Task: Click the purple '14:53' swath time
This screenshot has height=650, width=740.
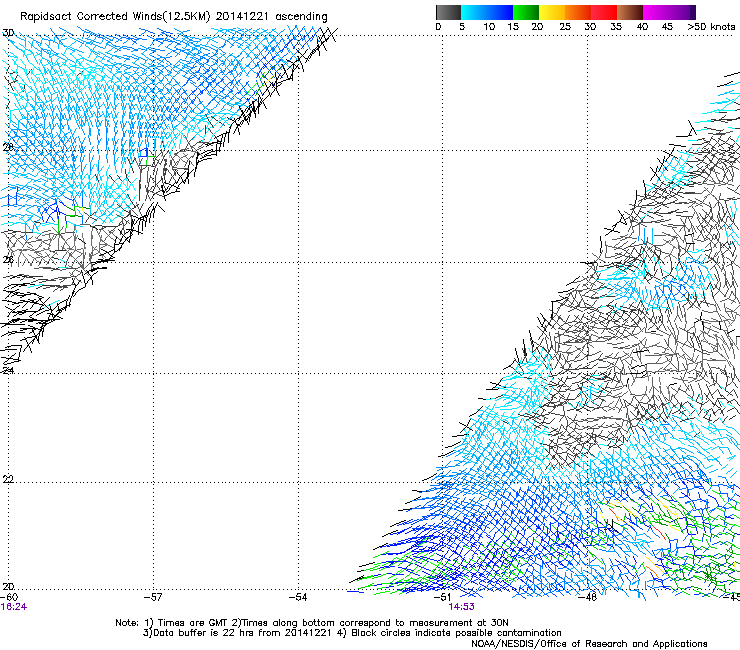Action: tap(461, 607)
